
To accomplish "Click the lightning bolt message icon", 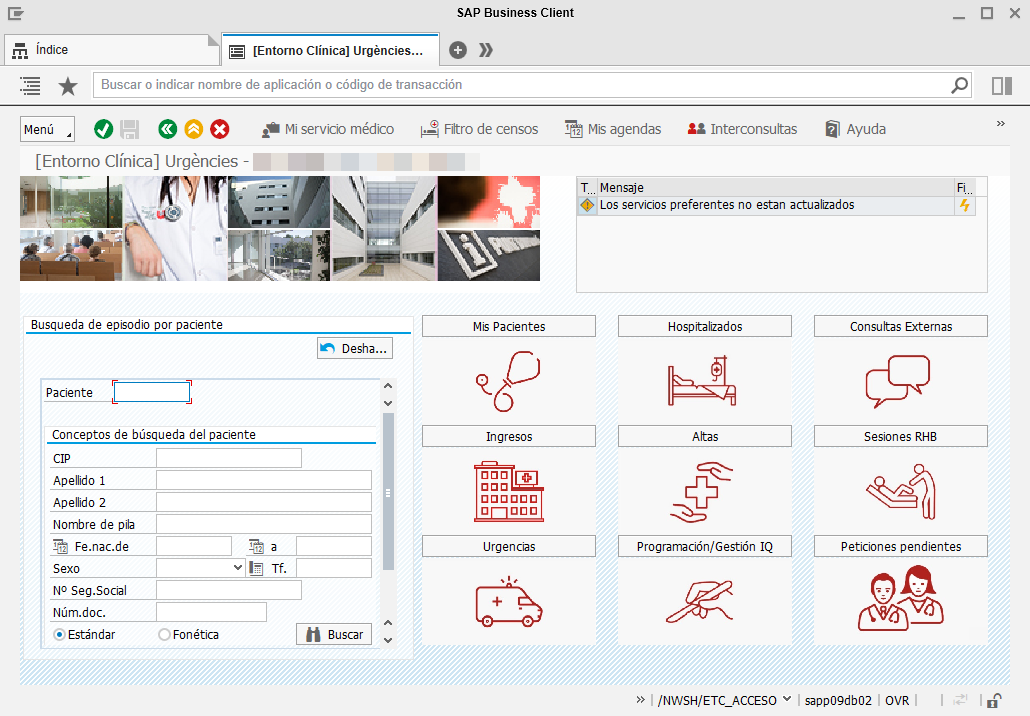I will [x=964, y=205].
